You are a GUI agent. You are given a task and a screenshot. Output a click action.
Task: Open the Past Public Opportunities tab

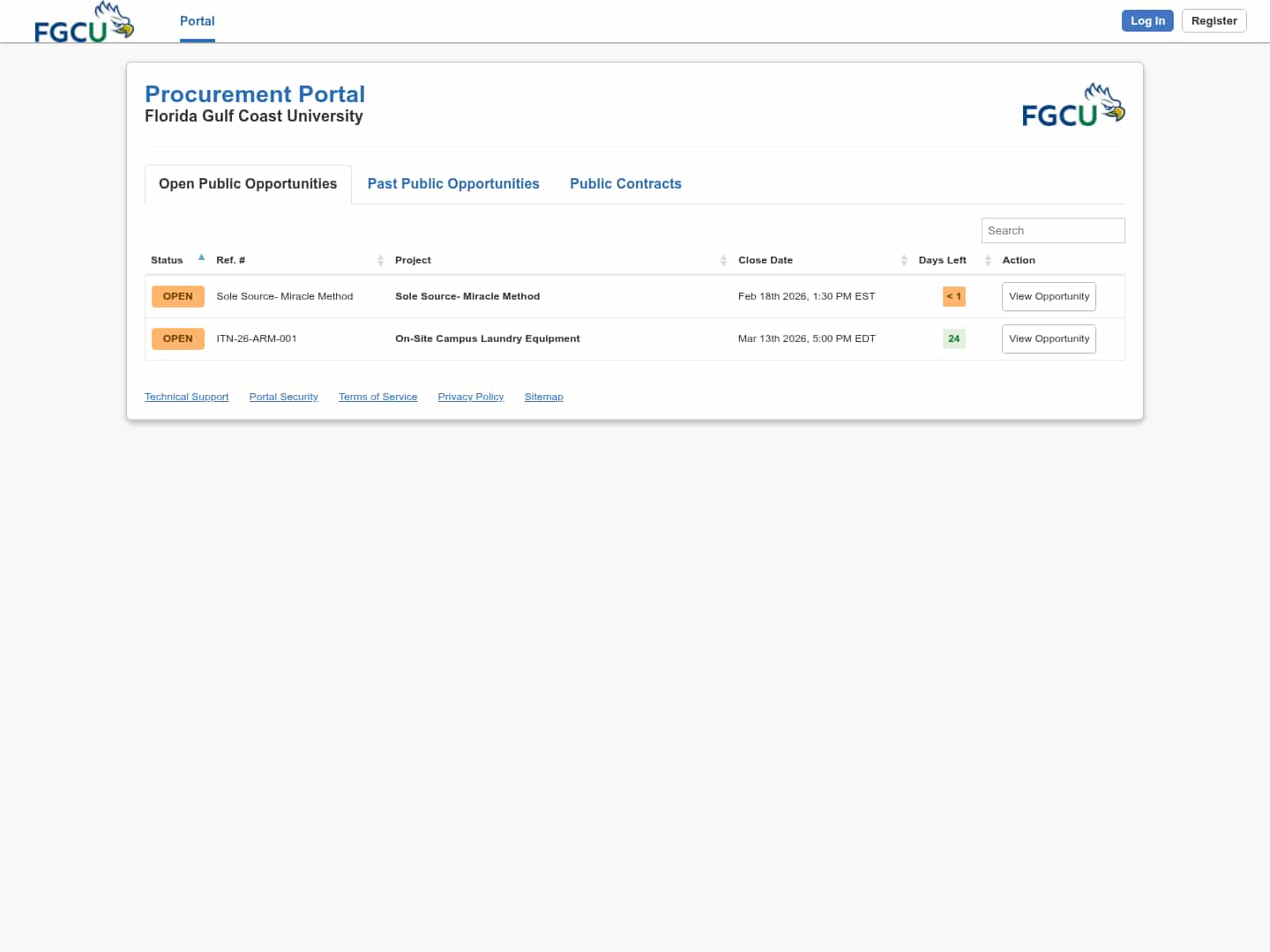pyautogui.click(x=453, y=183)
